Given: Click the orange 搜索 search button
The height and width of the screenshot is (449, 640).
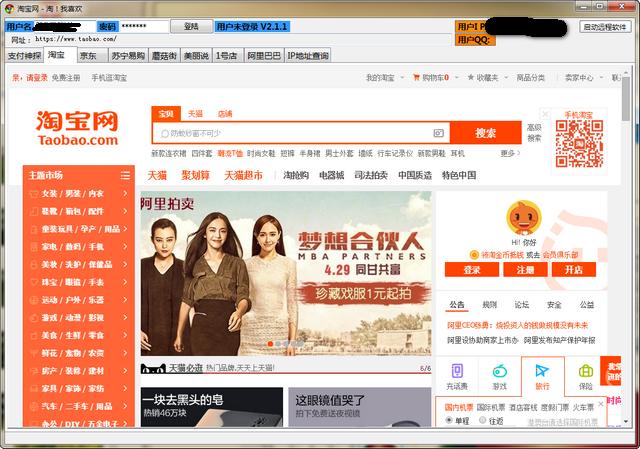Looking at the screenshot, I should pos(485,133).
